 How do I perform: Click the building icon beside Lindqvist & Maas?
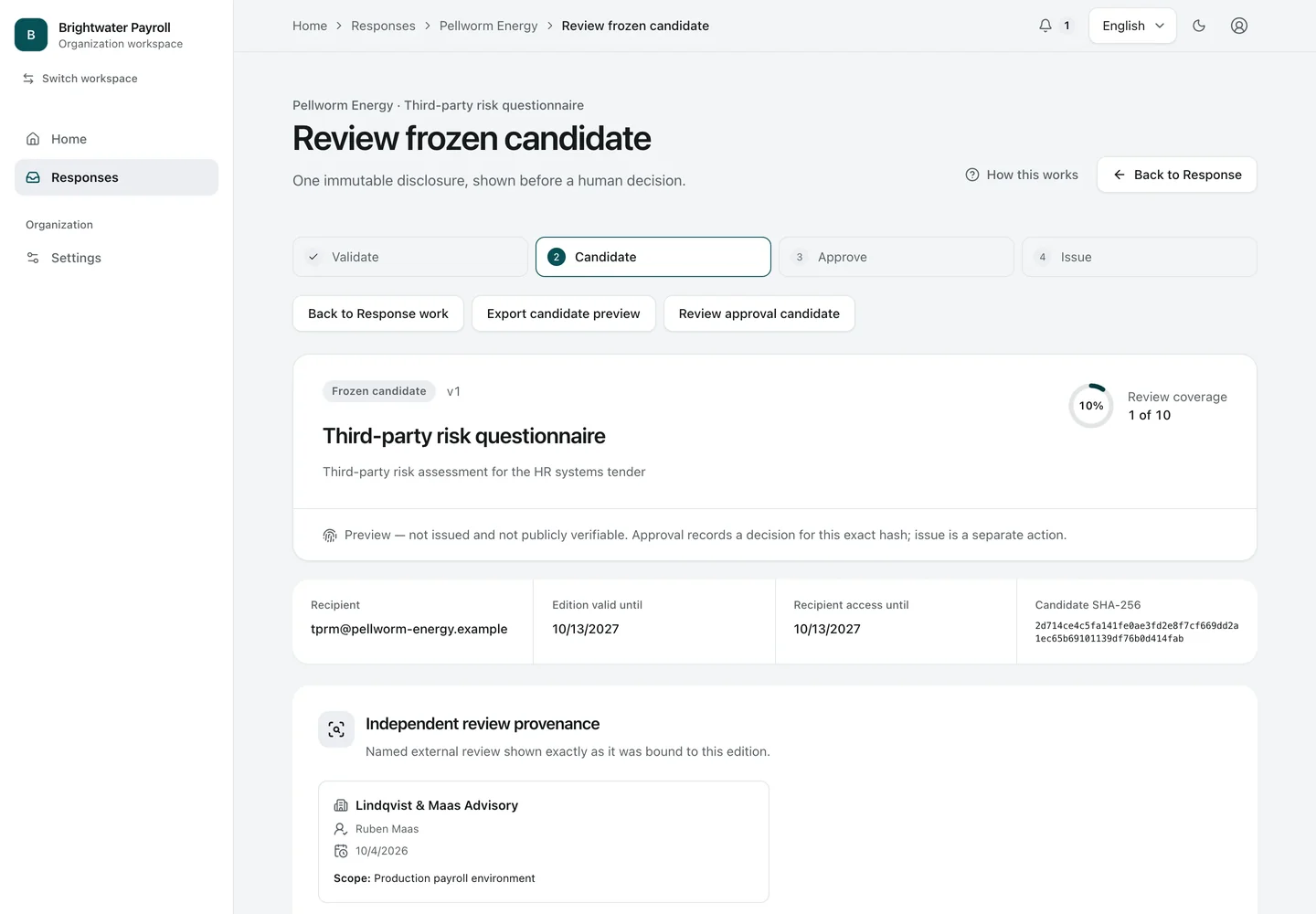(x=341, y=805)
